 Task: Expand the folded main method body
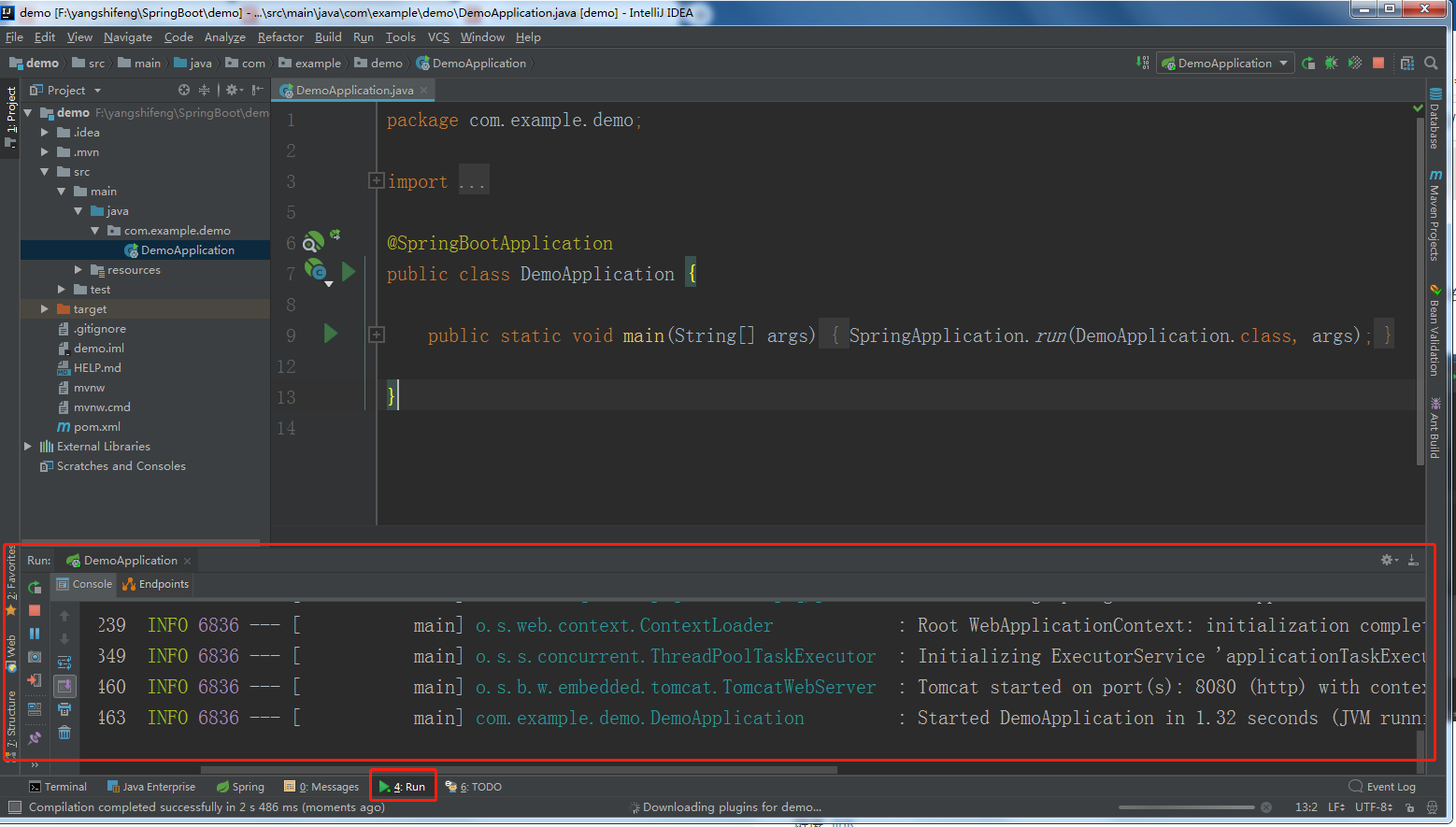click(376, 335)
